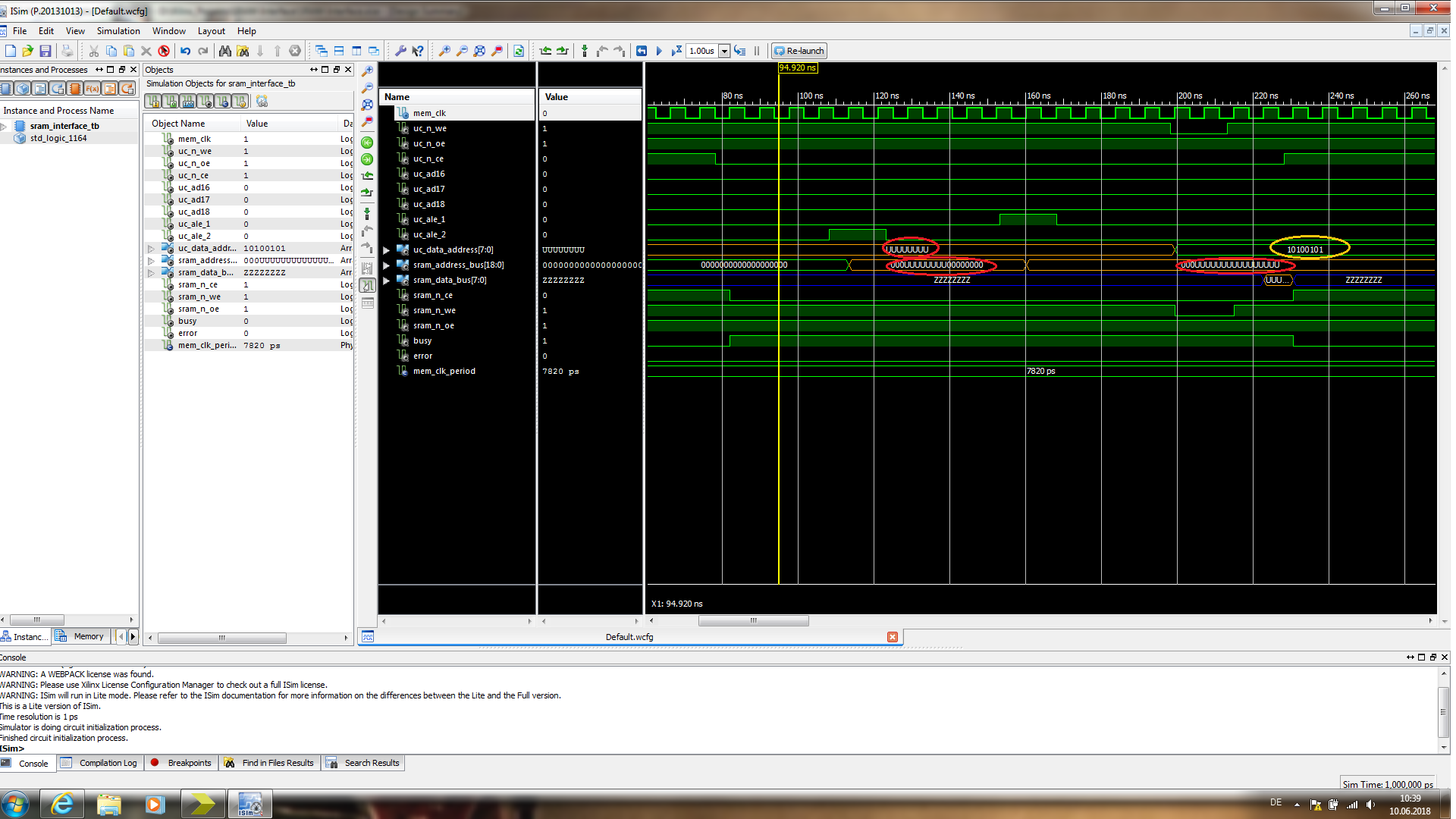Viewport: 1456px width, 819px height.
Task: Switch to the Memory tab
Action: pyautogui.click(x=81, y=636)
